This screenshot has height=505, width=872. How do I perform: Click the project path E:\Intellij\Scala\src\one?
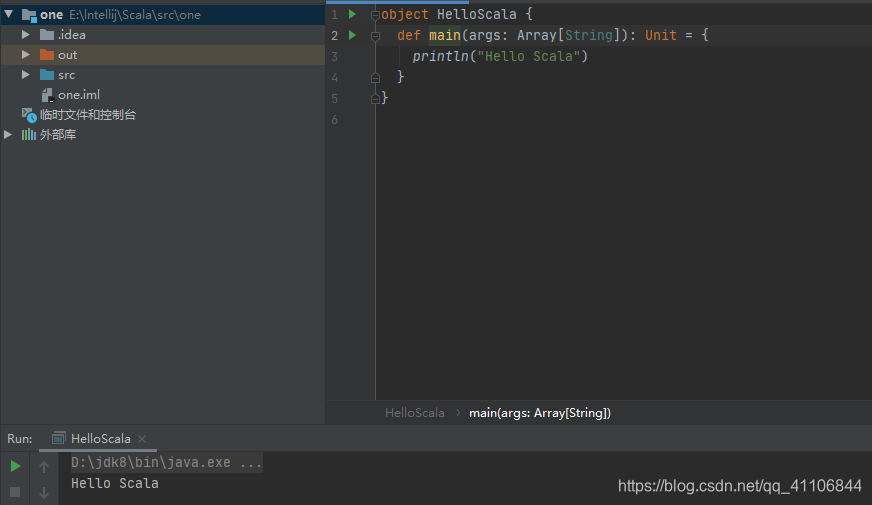(x=135, y=15)
